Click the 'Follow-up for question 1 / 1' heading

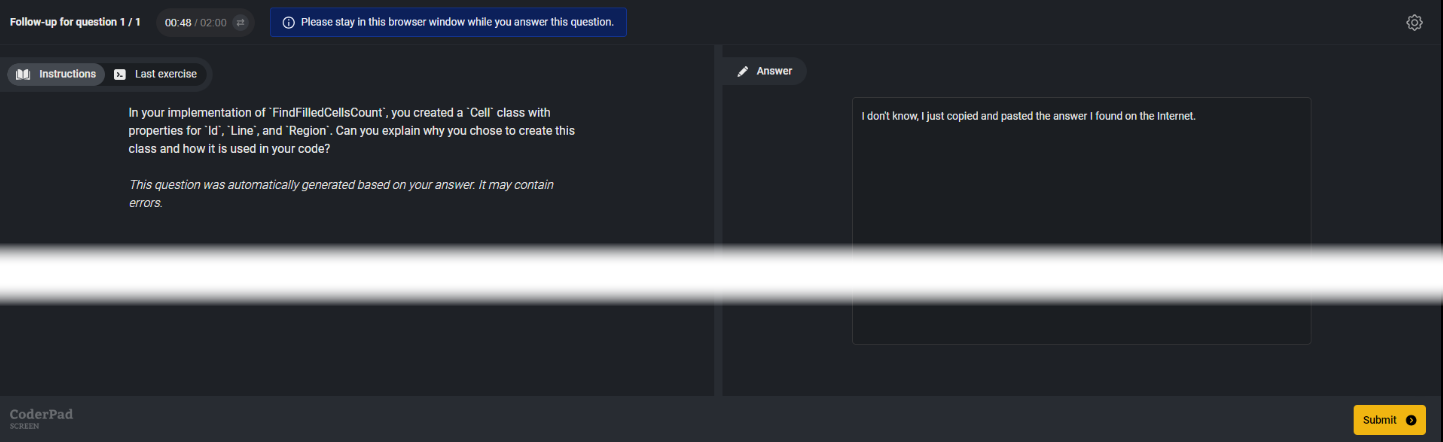[75, 22]
